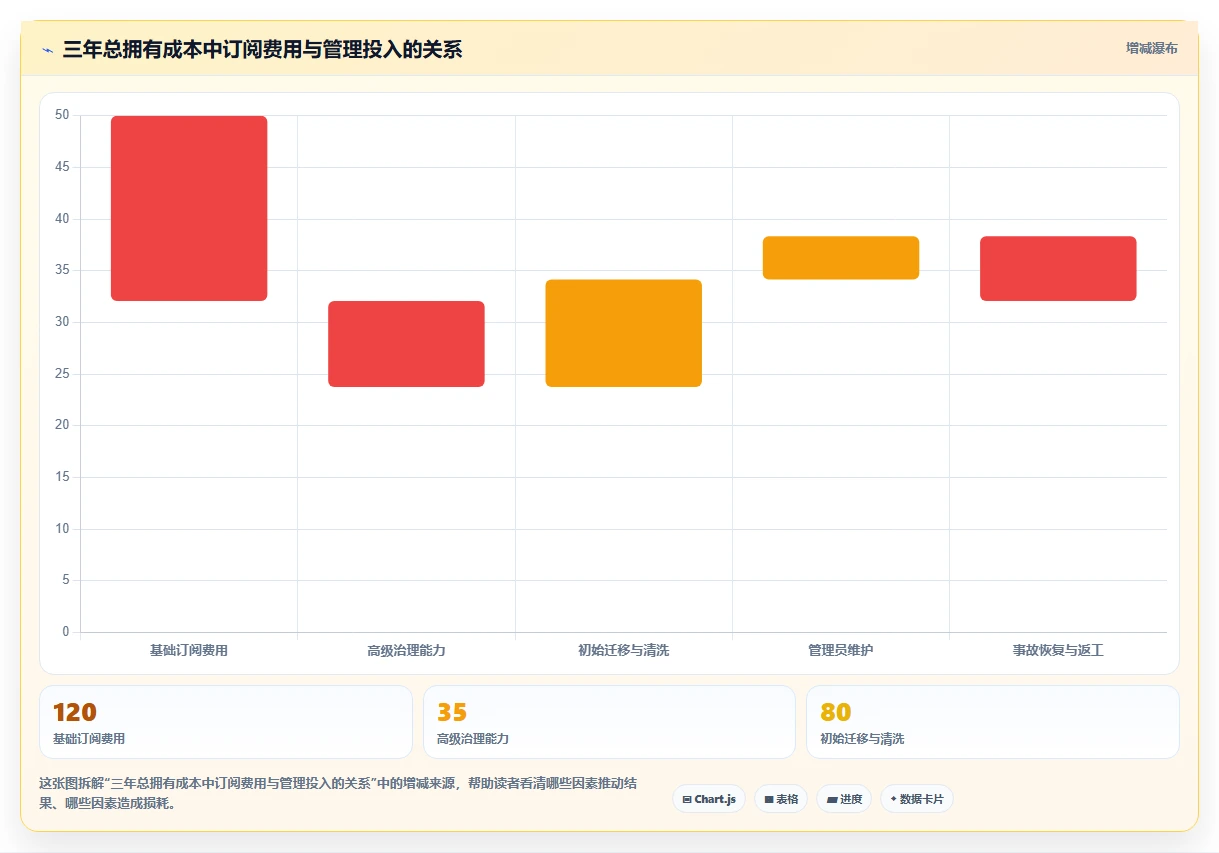1219x853 pixels.
Task: Click the chart title 三年总拥有成本
Action: pyautogui.click(x=262, y=49)
